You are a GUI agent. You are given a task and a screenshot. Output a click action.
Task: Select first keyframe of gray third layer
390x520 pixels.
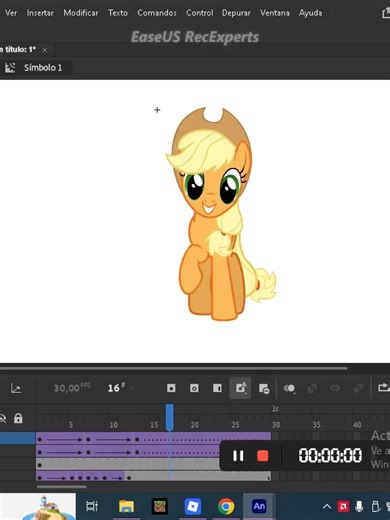click(40, 465)
